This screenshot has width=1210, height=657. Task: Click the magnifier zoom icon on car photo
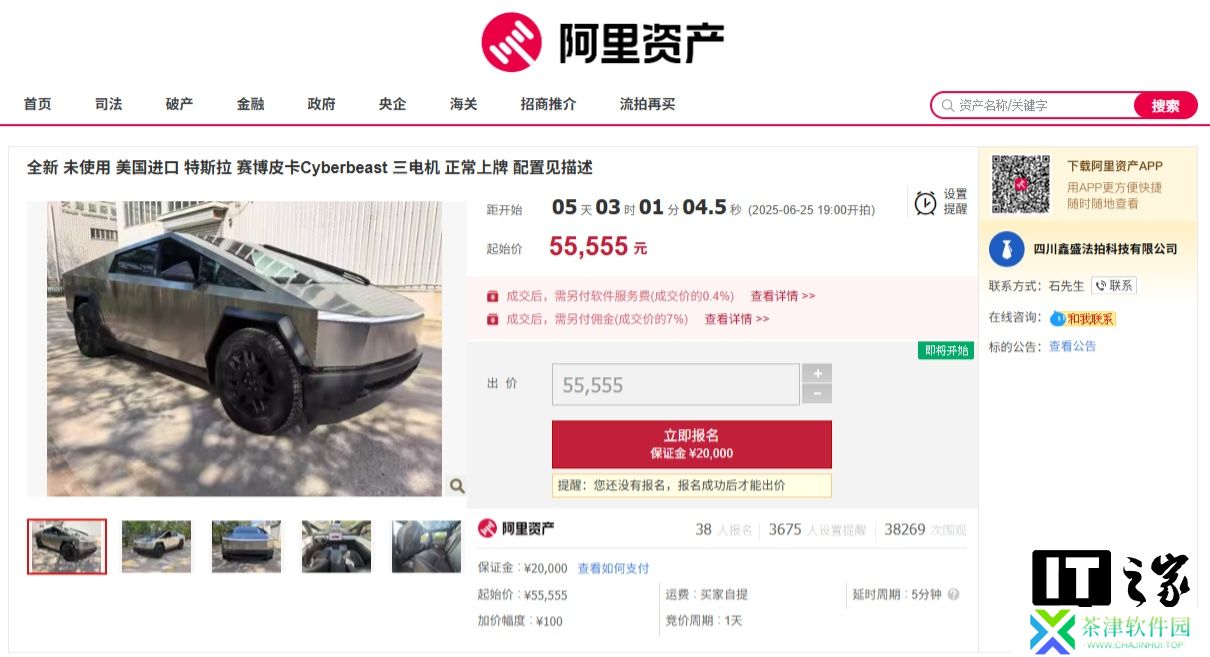pyautogui.click(x=457, y=486)
